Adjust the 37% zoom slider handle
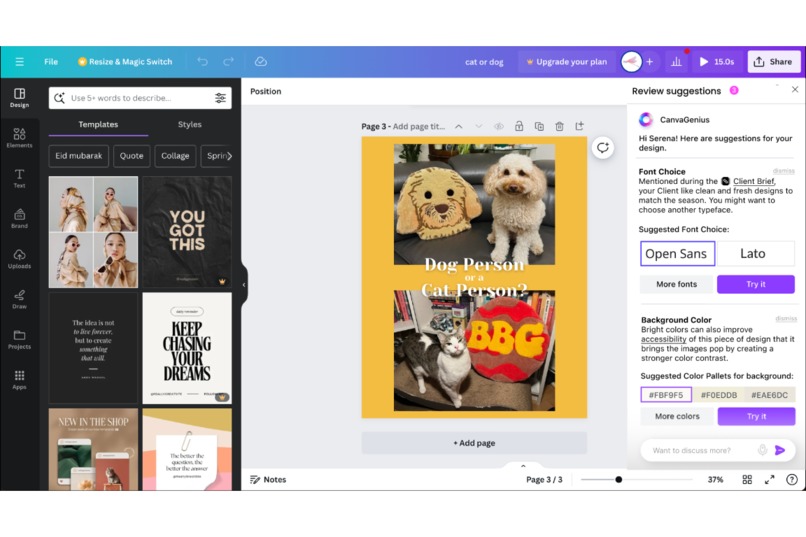The image size is (806, 537). point(618,479)
